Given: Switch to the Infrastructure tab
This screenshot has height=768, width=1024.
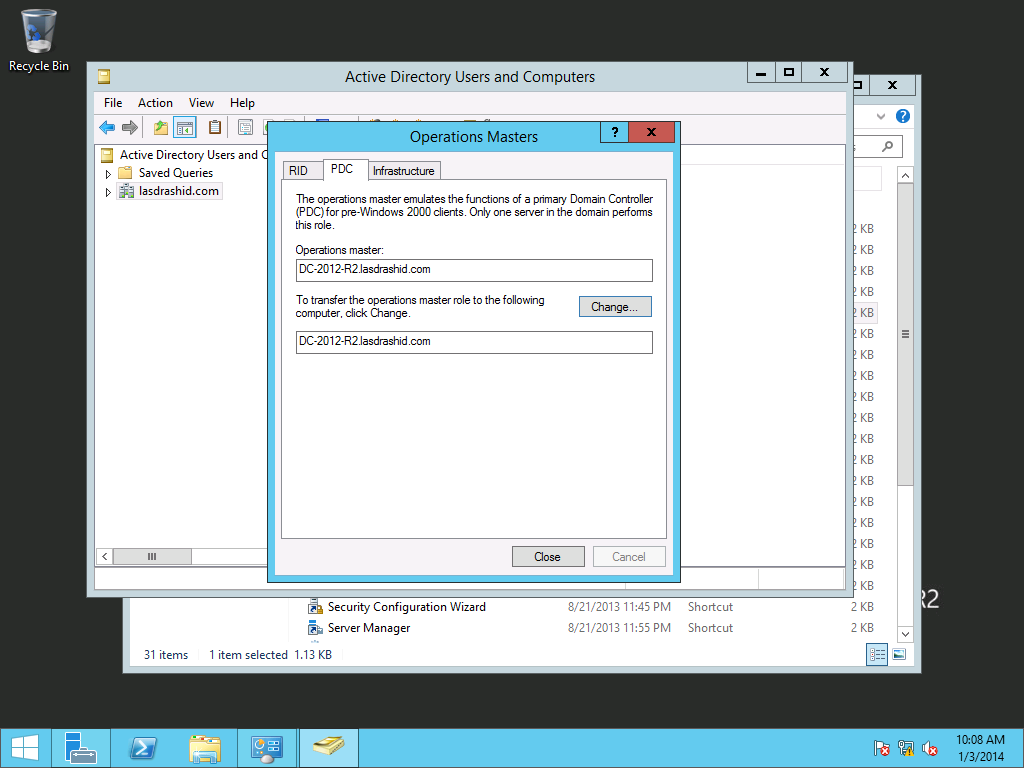Looking at the screenshot, I should [404, 170].
